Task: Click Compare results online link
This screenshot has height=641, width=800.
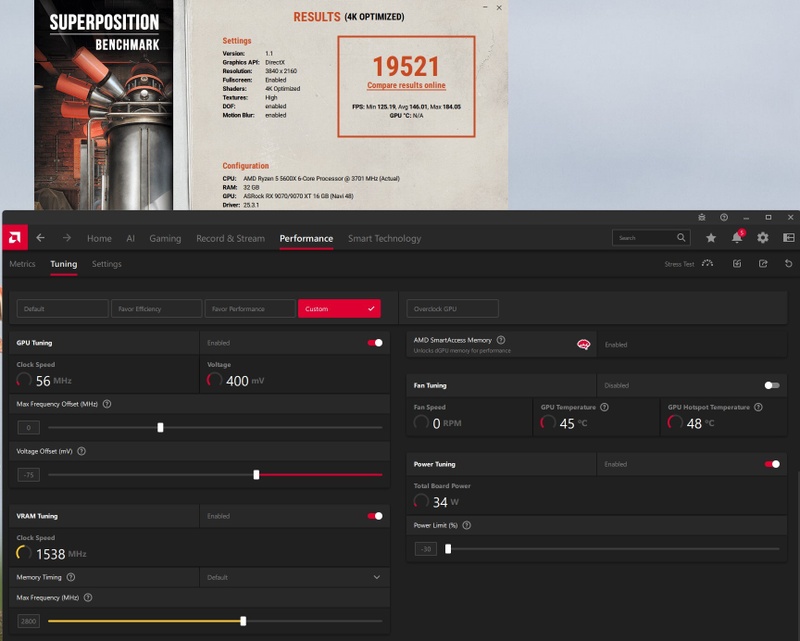Action: coord(406,86)
